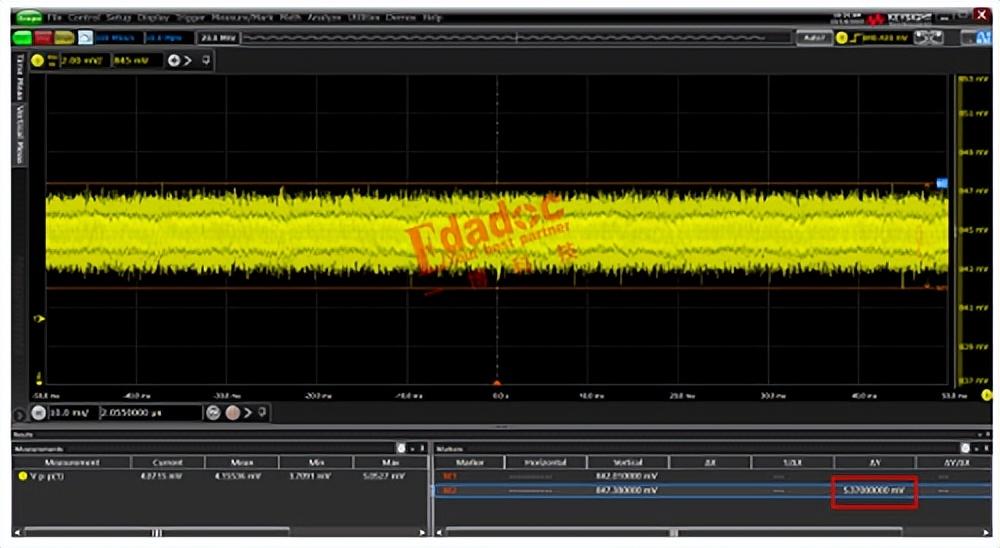The height and width of the screenshot is (548, 1000).
Task: Click the rising edge trigger slope icon
Action: pos(854,38)
